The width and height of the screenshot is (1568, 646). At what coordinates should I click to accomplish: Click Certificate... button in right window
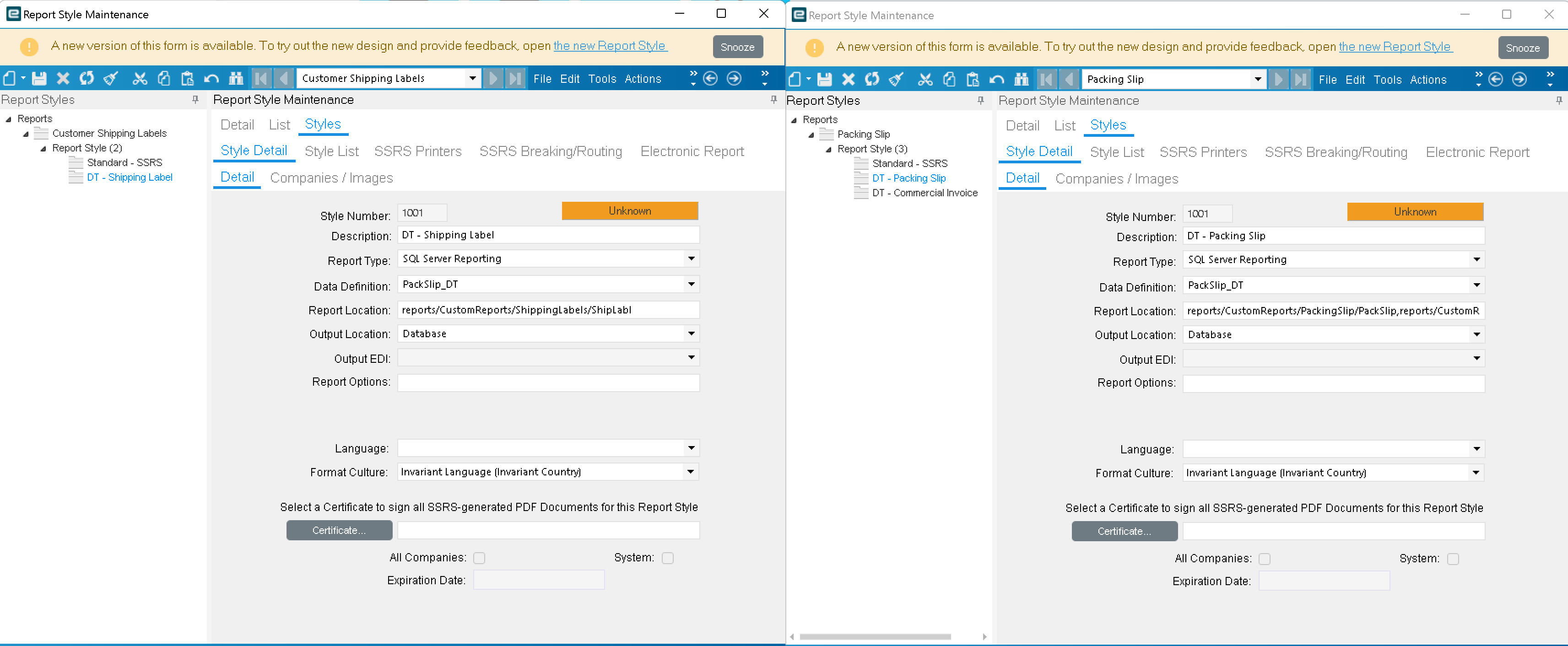(1124, 532)
